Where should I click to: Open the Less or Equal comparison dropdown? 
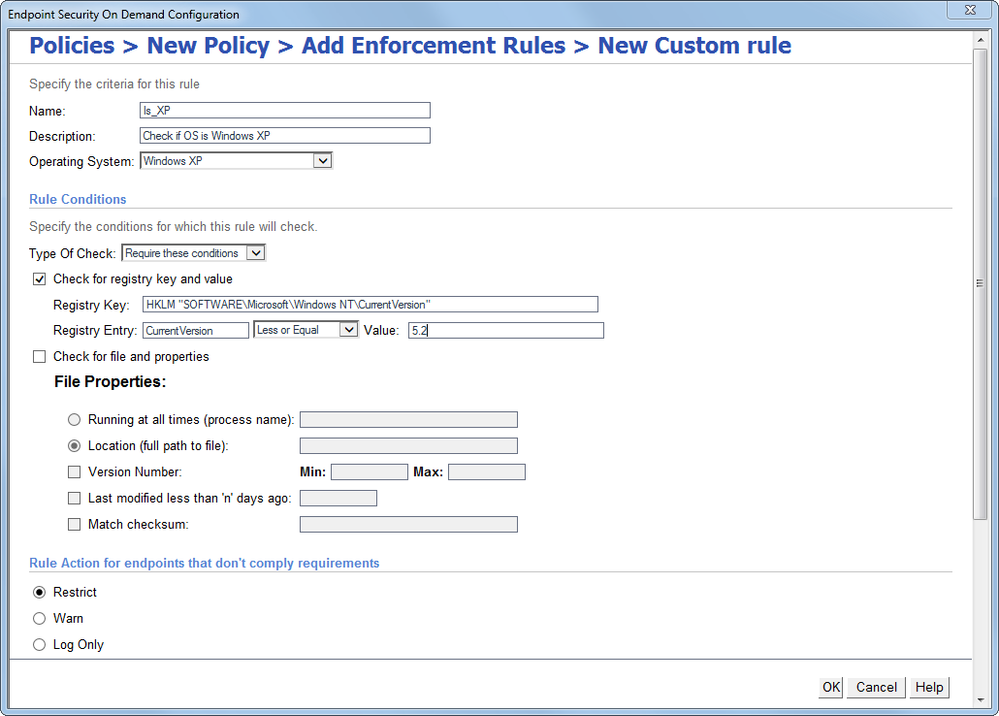(x=348, y=330)
